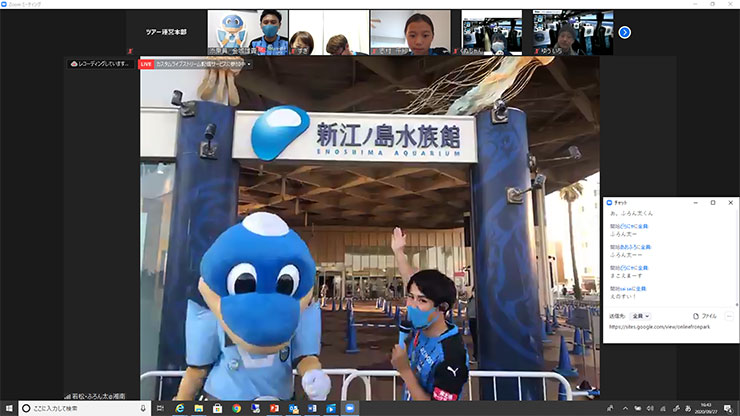Click the blue next-participants arrow in gallery strip
This screenshot has height=416, width=740.
pyautogui.click(x=625, y=32)
